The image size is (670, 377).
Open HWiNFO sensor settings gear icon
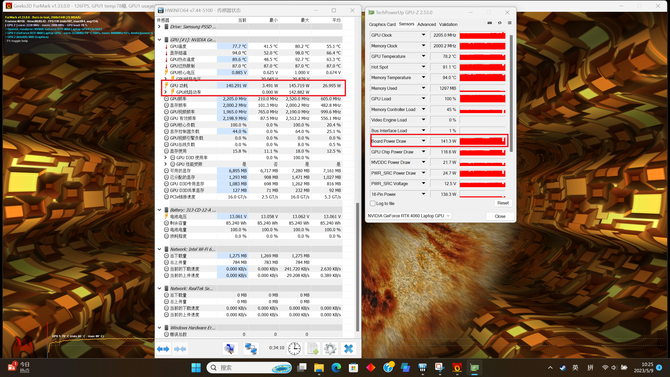(x=330, y=349)
